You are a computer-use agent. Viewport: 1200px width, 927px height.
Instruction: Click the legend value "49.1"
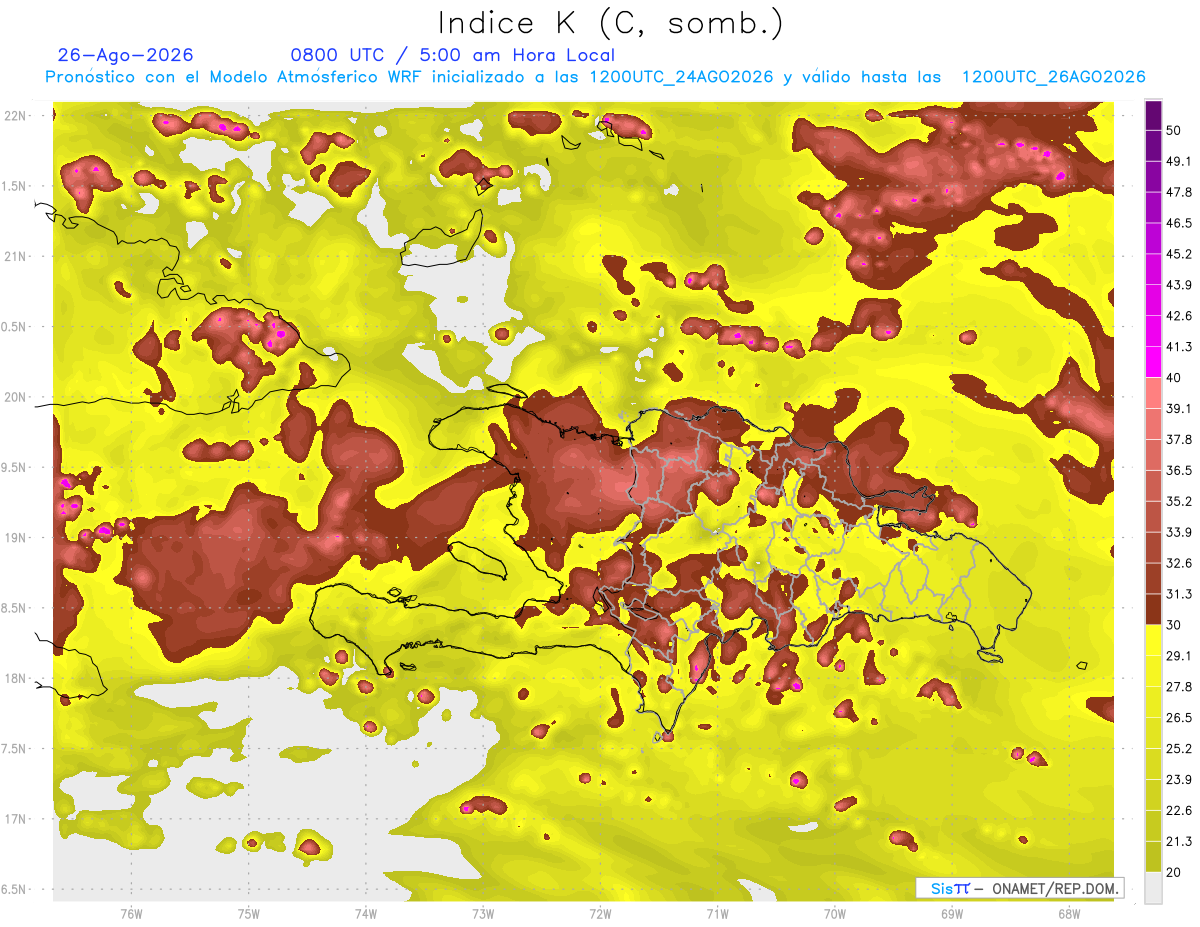tap(1180, 161)
